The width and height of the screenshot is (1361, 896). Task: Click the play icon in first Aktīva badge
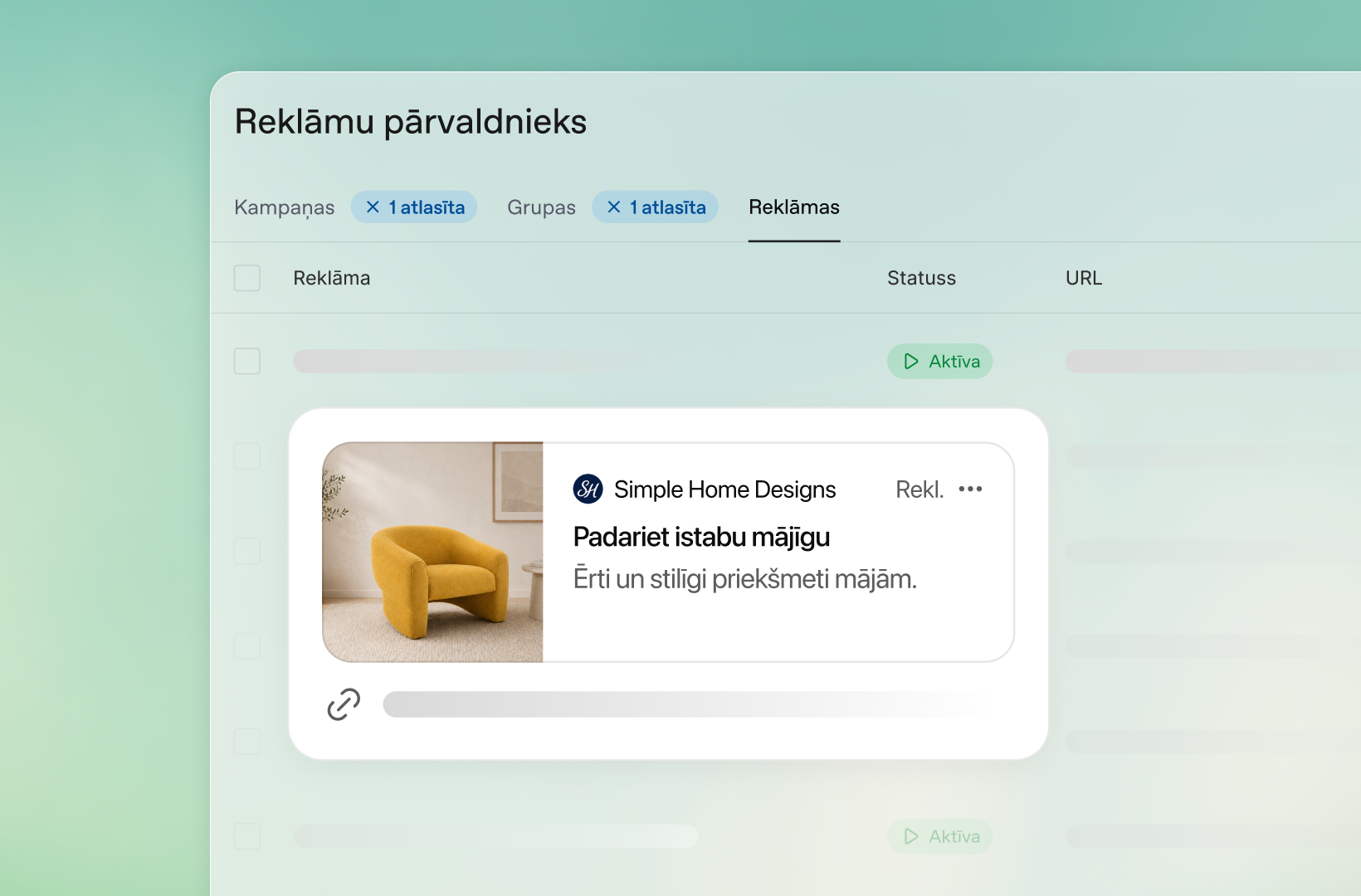coord(911,362)
